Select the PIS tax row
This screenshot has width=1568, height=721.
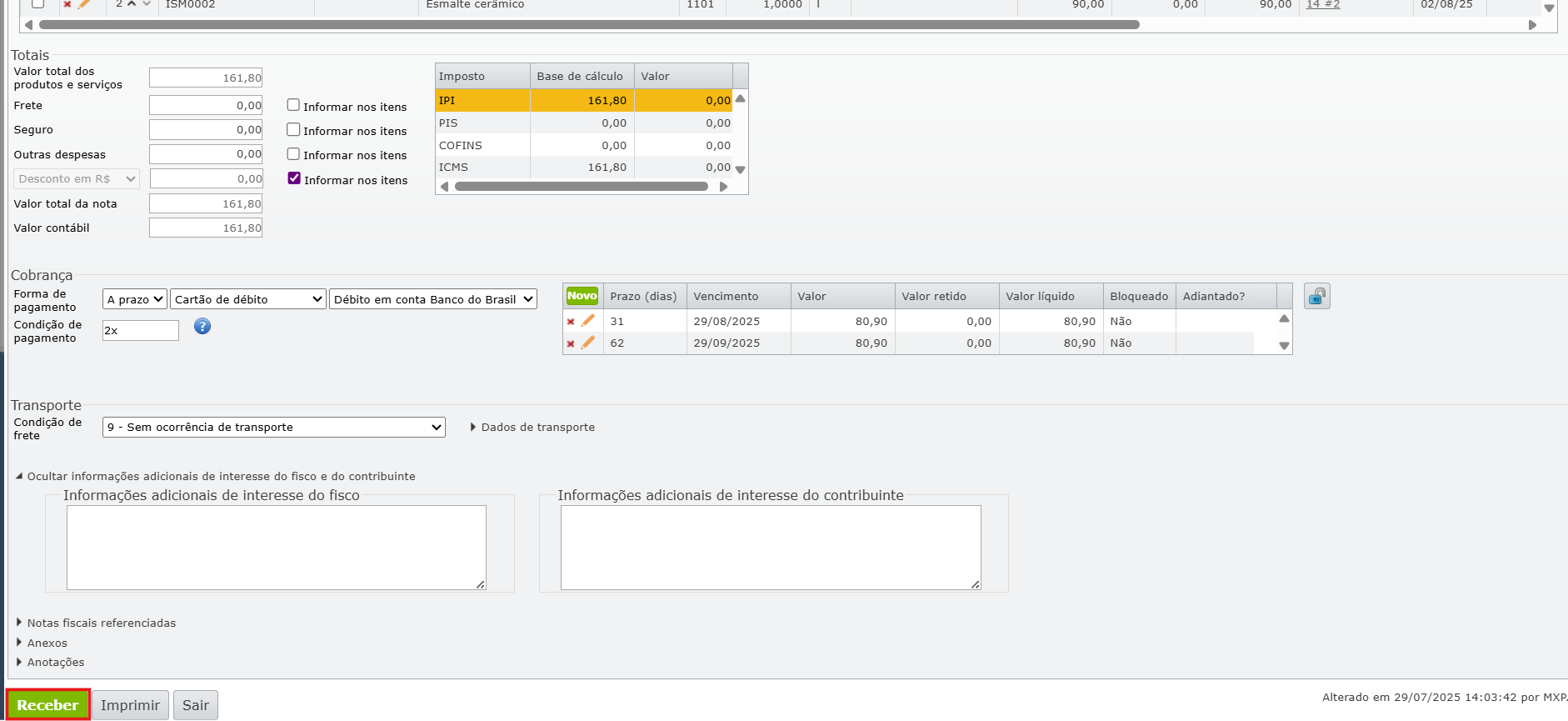coord(583,123)
